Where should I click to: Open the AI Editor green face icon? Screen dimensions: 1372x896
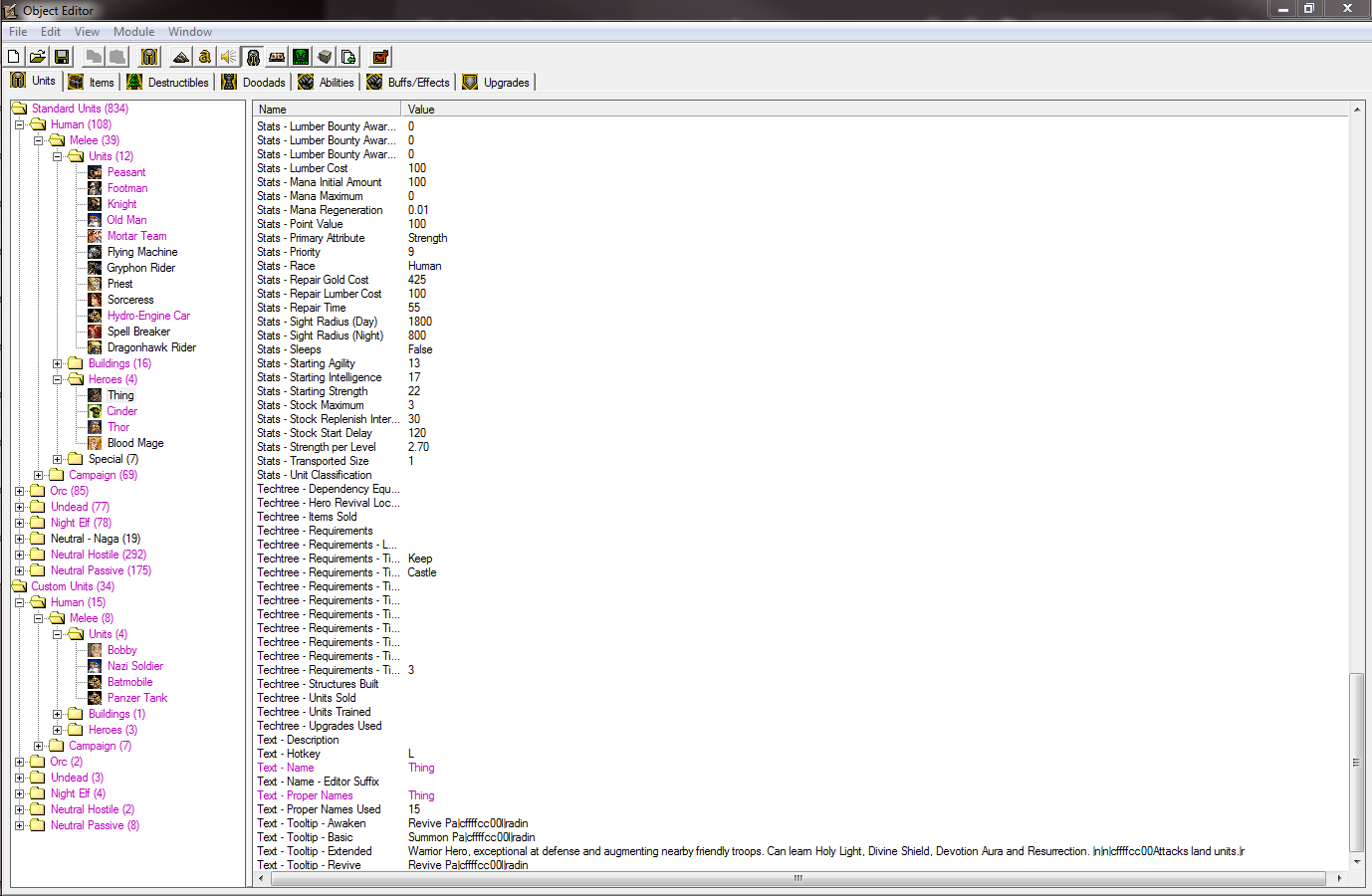[x=301, y=57]
